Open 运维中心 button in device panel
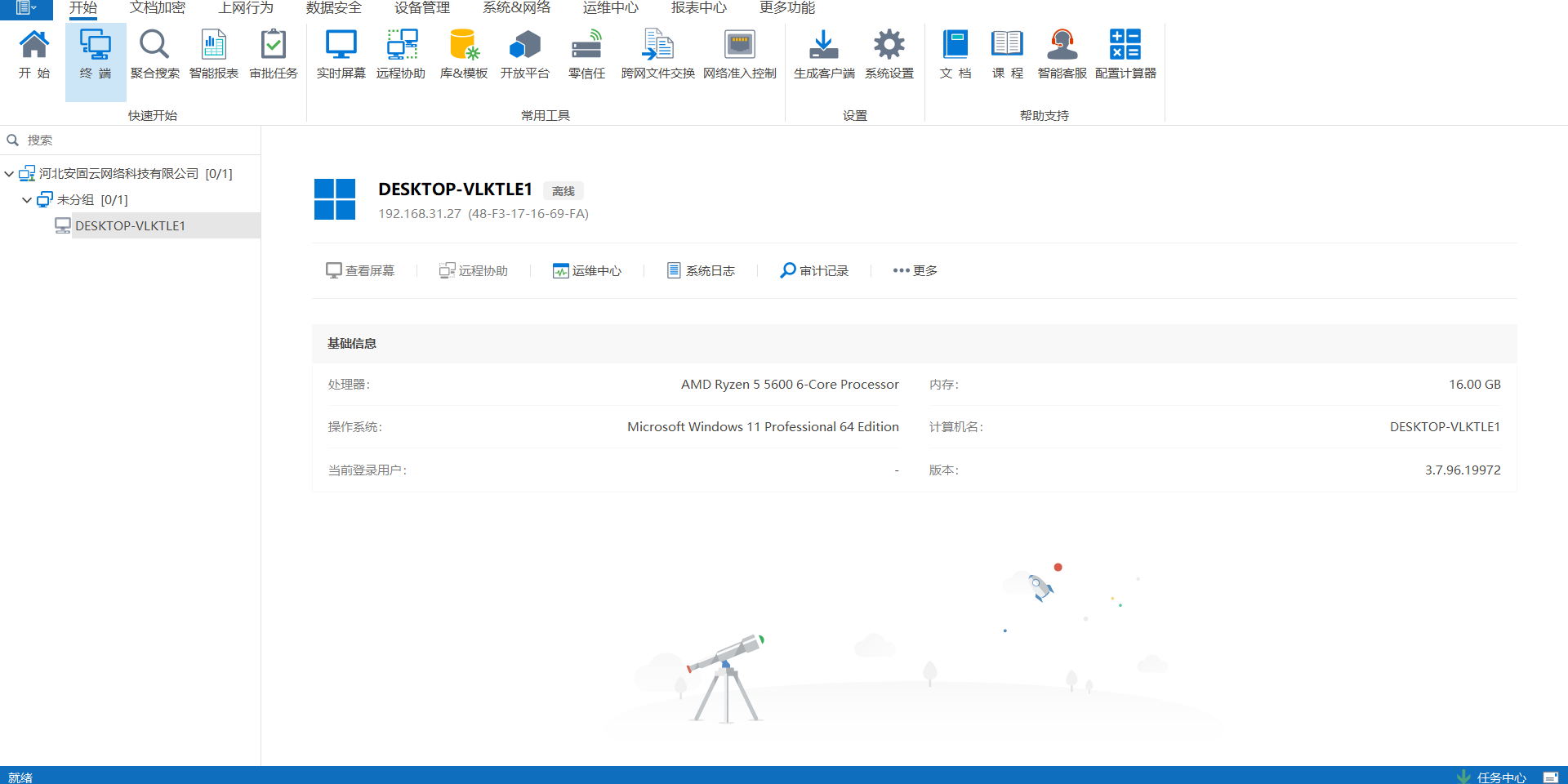Viewport: 1568px width, 784px height. pyautogui.click(x=587, y=270)
